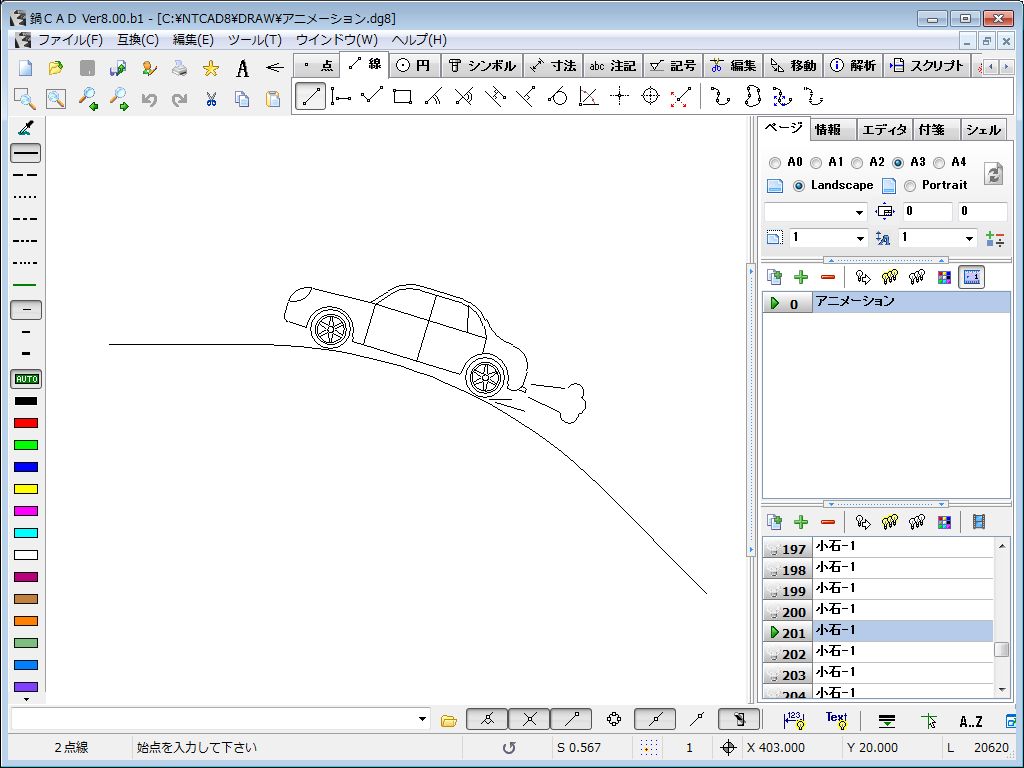Screen dimensions: 1024x768
Task: Click the paste clipboard icon
Action: point(273,99)
